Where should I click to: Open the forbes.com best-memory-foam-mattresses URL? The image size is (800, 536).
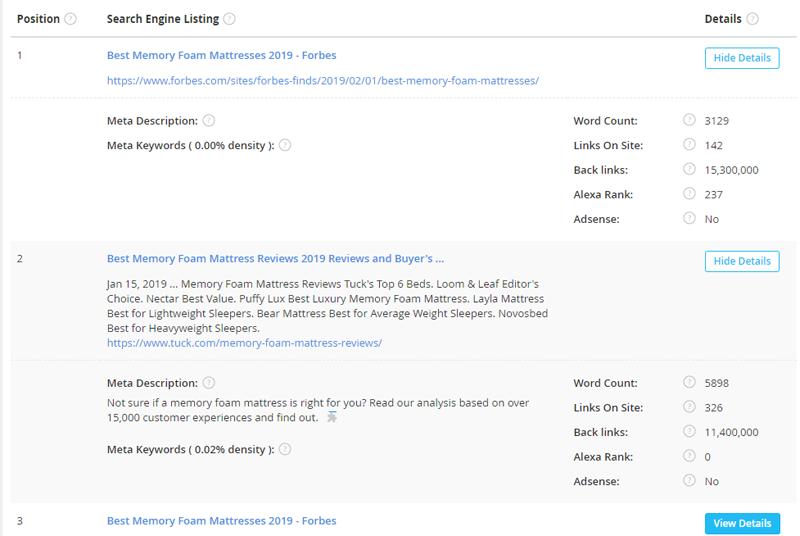[x=323, y=80]
